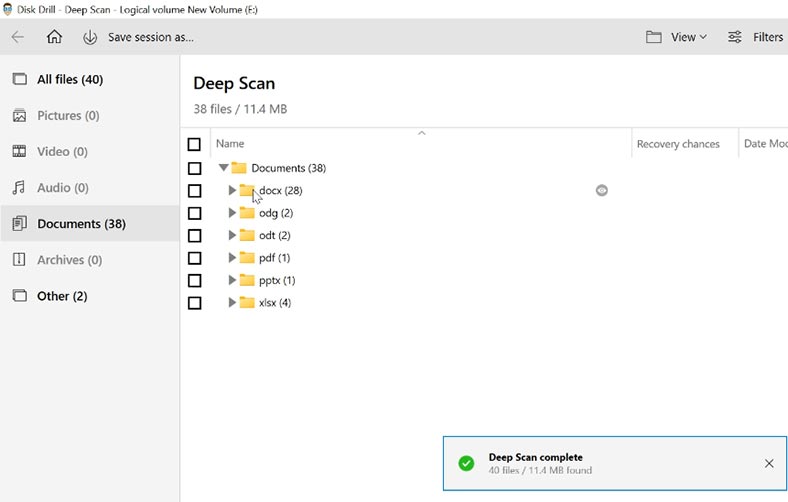Select the Archives icon in sidebar
Viewport: 788px width, 502px height.
point(19,260)
